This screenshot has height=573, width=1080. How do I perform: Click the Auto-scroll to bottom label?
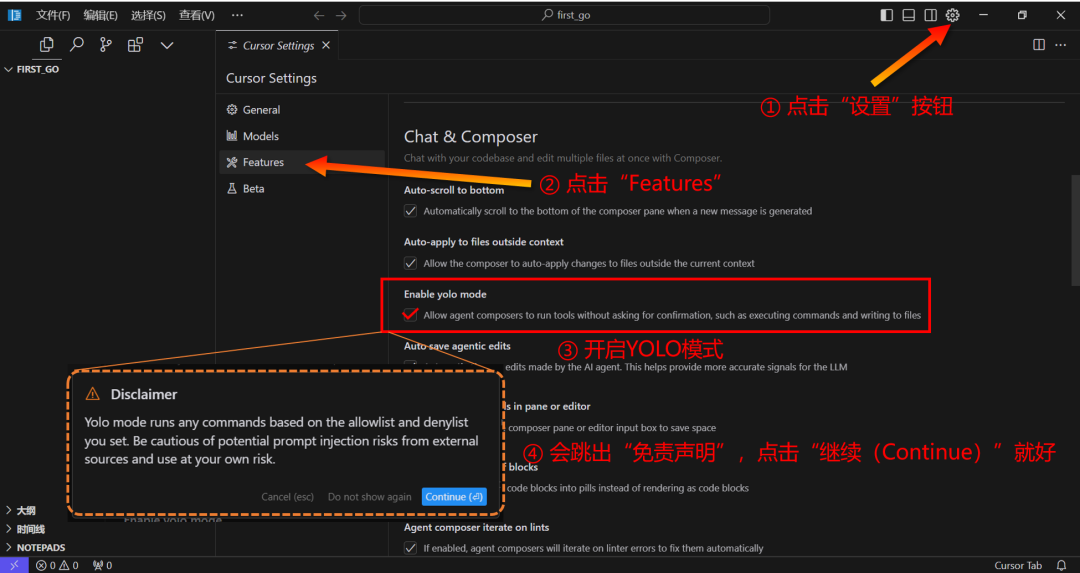pyautogui.click(x=454, y=190)
